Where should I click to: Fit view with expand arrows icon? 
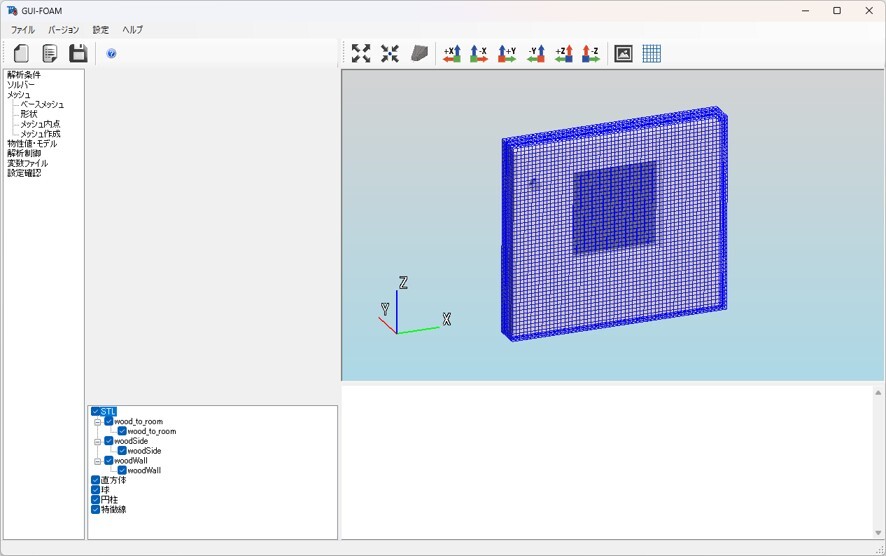361,54
